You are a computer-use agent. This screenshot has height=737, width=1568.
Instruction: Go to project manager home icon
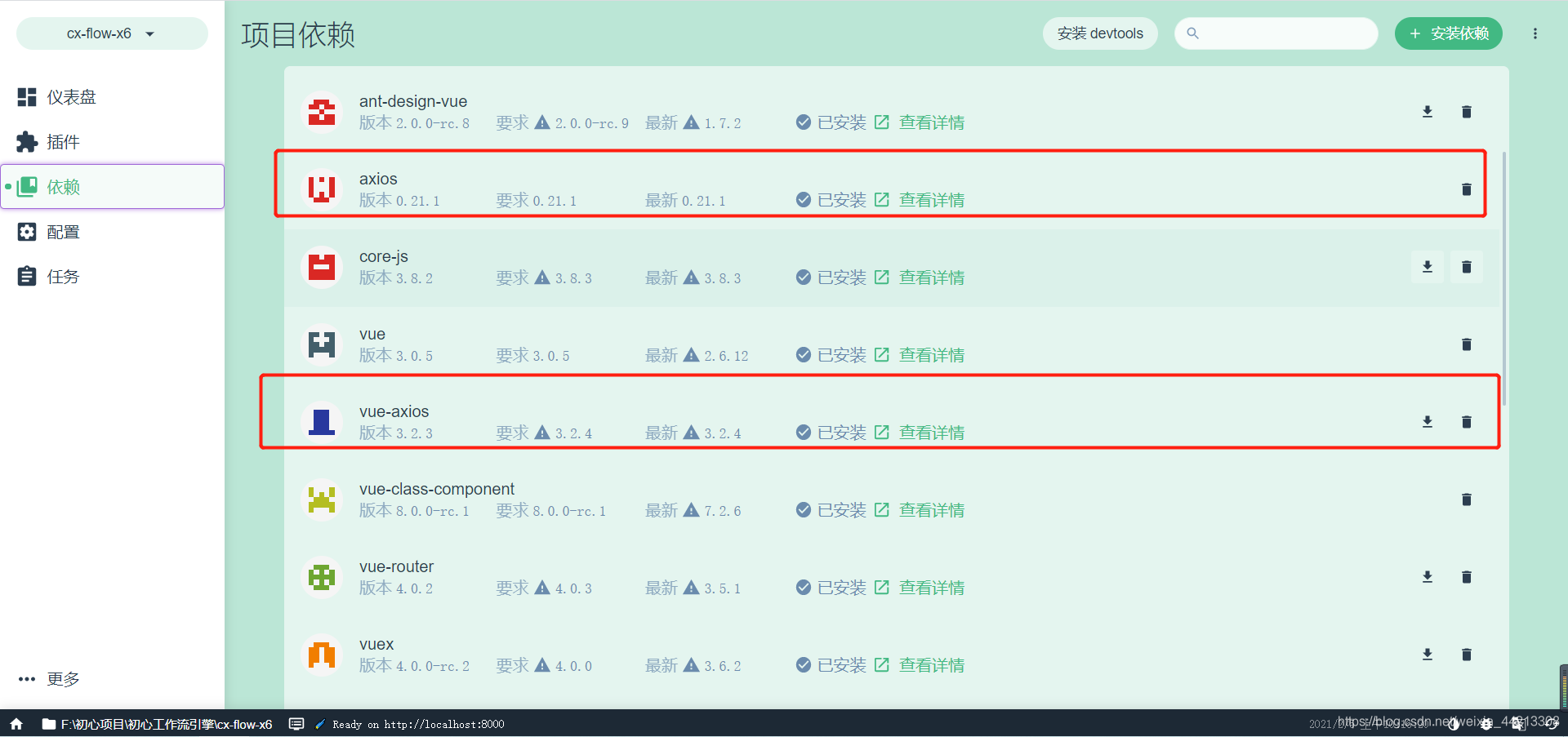(16, 724)
